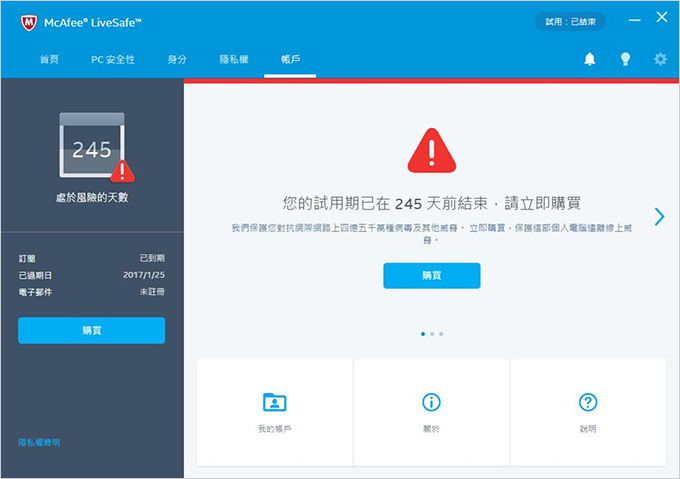Click the 已到期 subscription status
This screenshot has width=680, height=479.
[152, 258]
